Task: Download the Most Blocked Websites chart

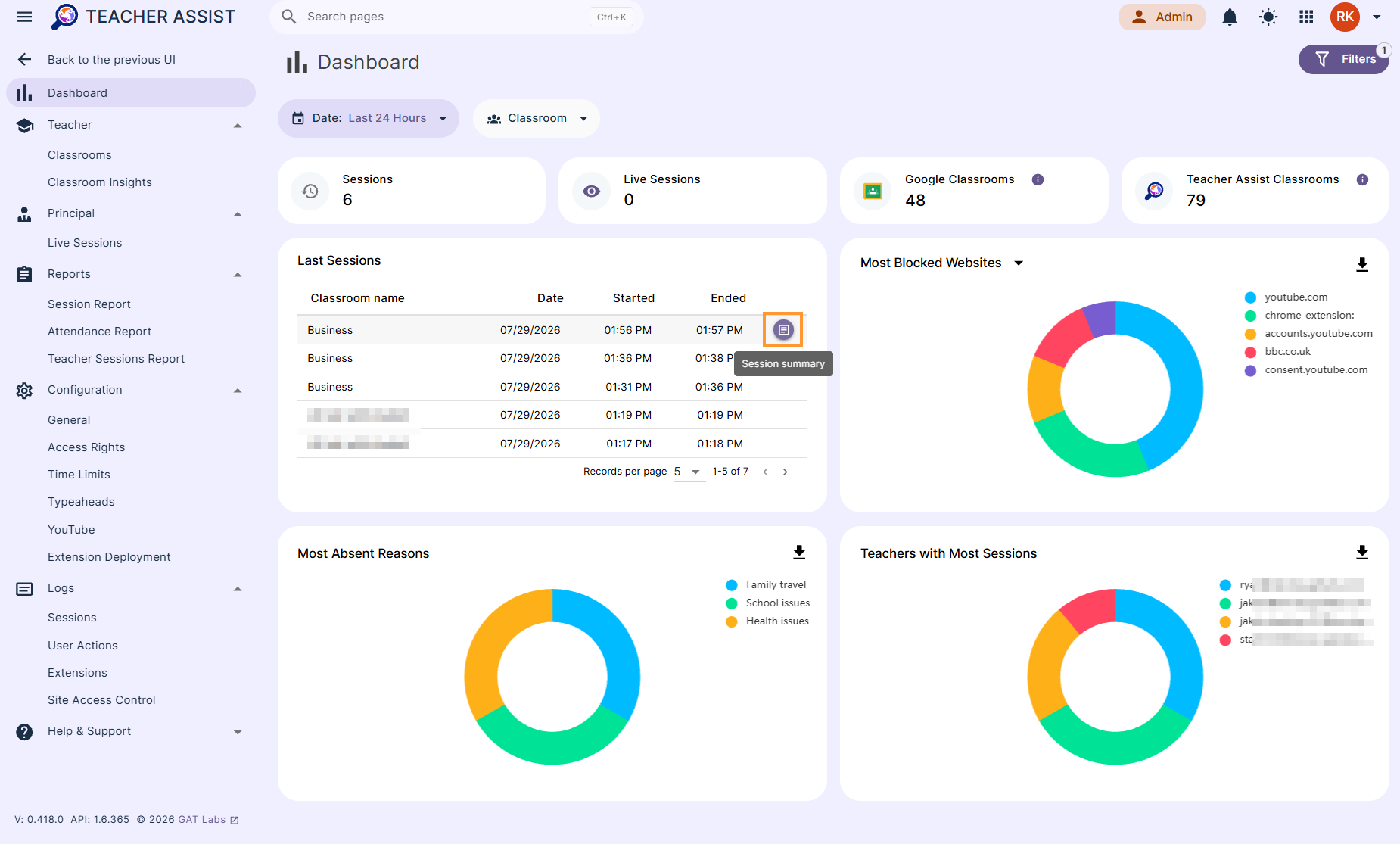Action: click(x=1362, y=264)
